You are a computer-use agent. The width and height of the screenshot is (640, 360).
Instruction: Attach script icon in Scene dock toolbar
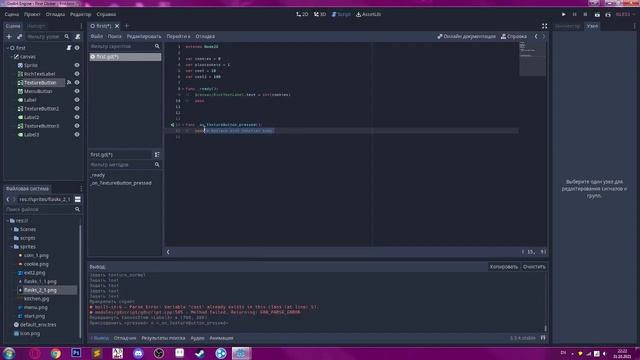pos(78,37)
